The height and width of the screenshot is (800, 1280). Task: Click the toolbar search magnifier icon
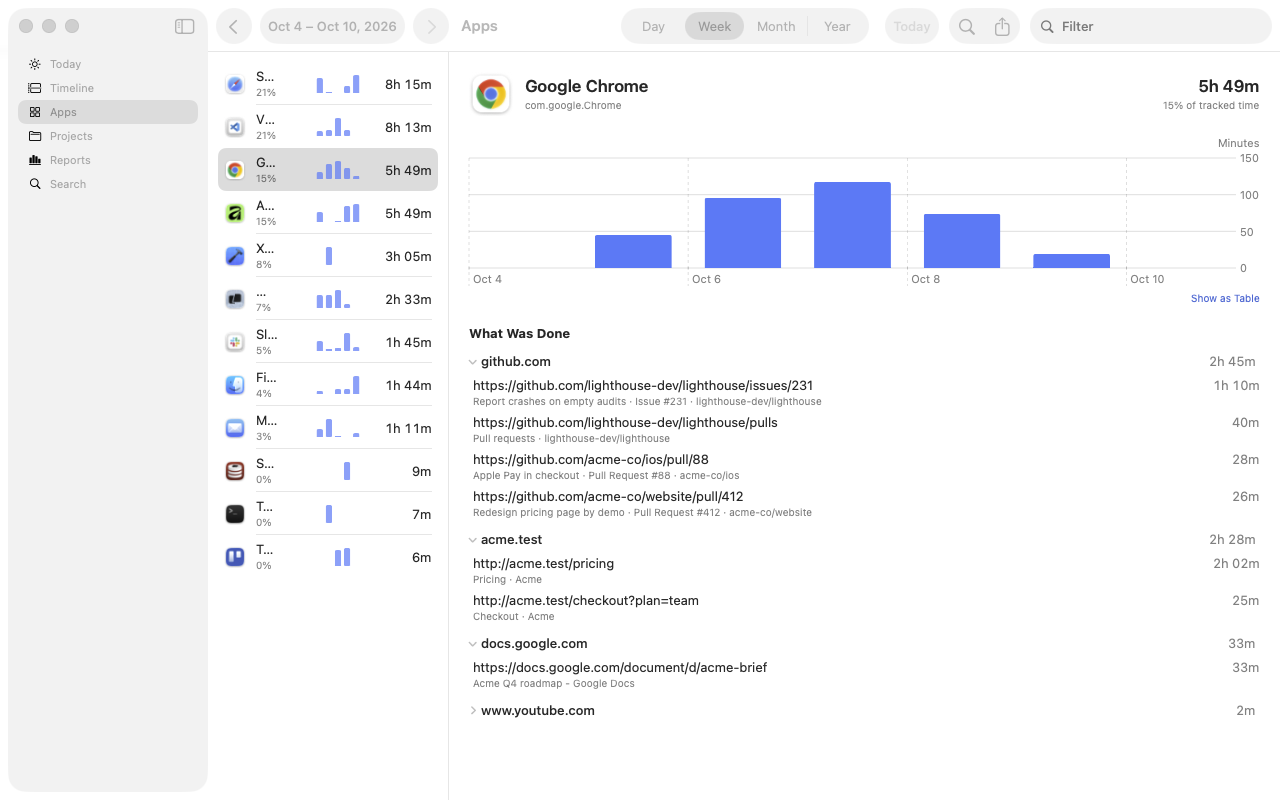(x=966, y=27)
